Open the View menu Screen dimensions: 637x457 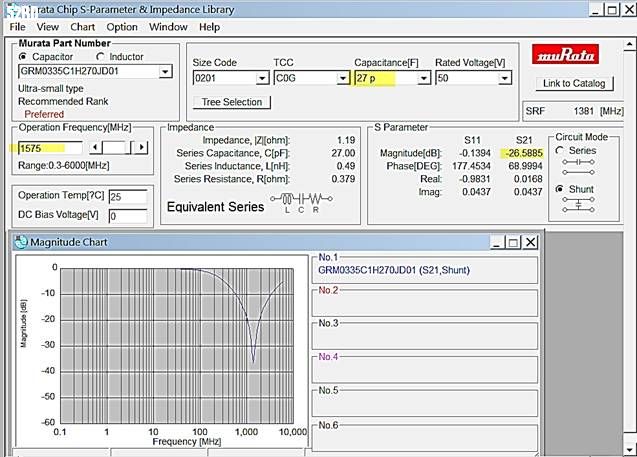[x=48, y=27]
